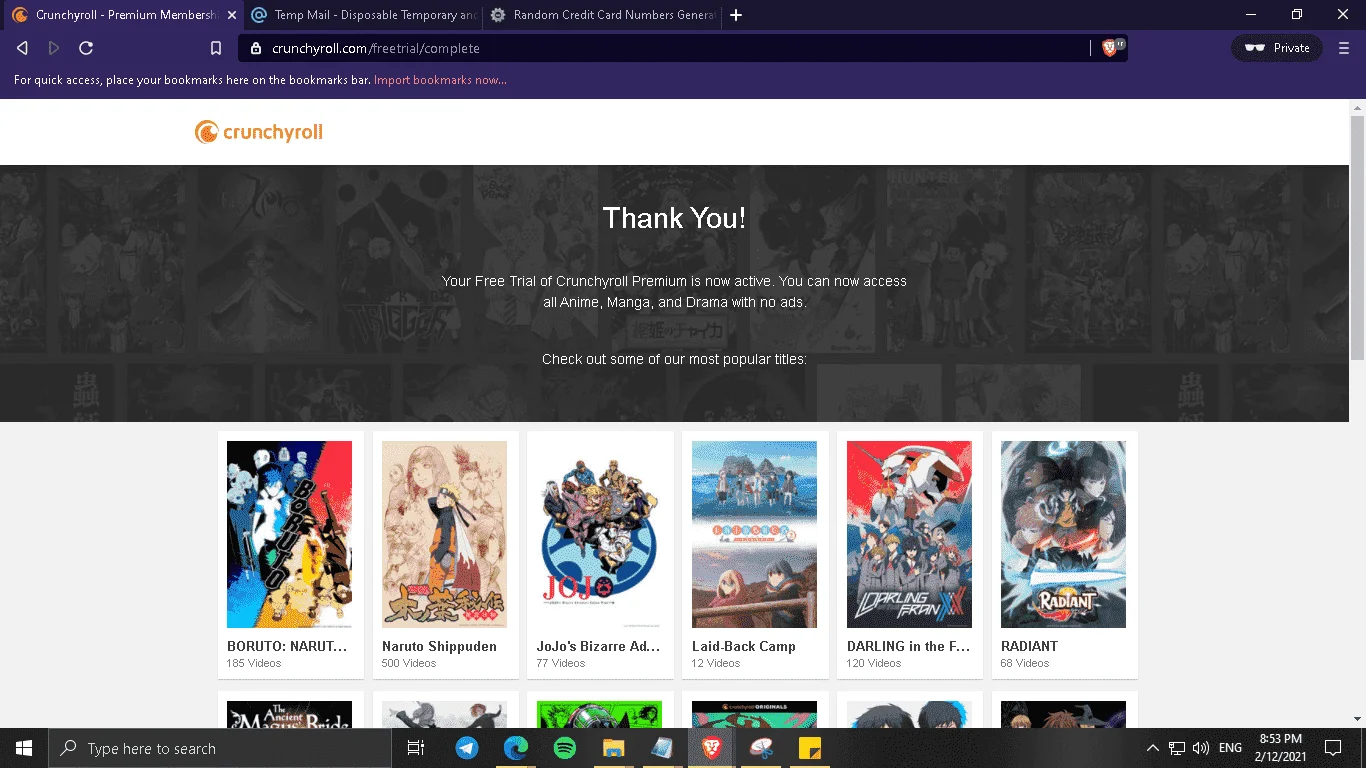
Task: Open the Action Center notifications icon
Action: [1333, 748]
